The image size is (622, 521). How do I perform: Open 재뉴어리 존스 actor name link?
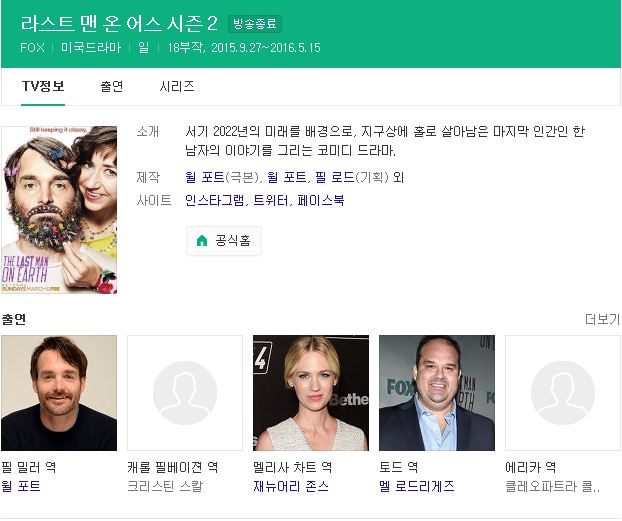tap(291, 487)
